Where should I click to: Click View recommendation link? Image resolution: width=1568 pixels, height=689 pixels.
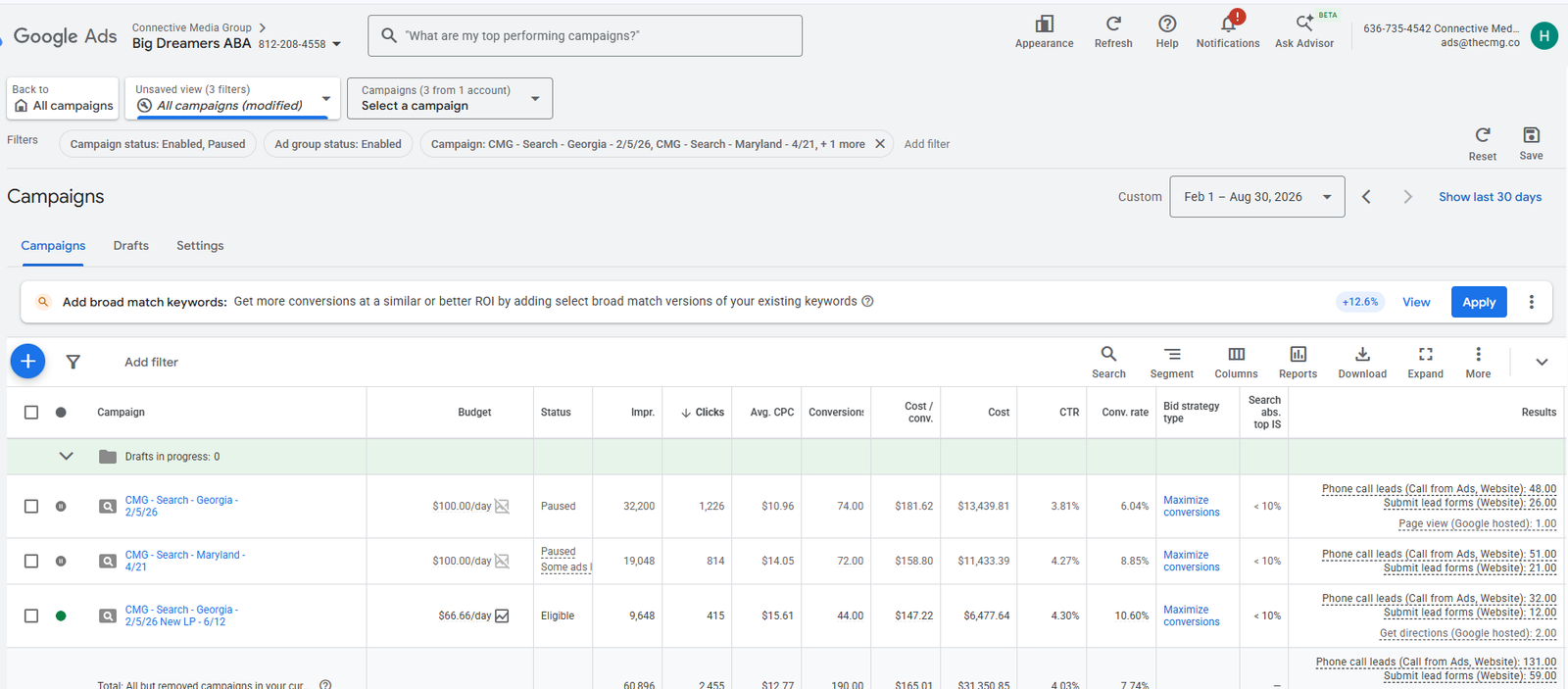point(1416,302)
